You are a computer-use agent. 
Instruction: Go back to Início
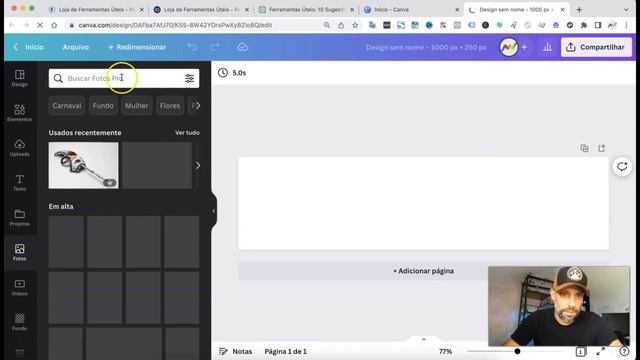click(29, 47)
